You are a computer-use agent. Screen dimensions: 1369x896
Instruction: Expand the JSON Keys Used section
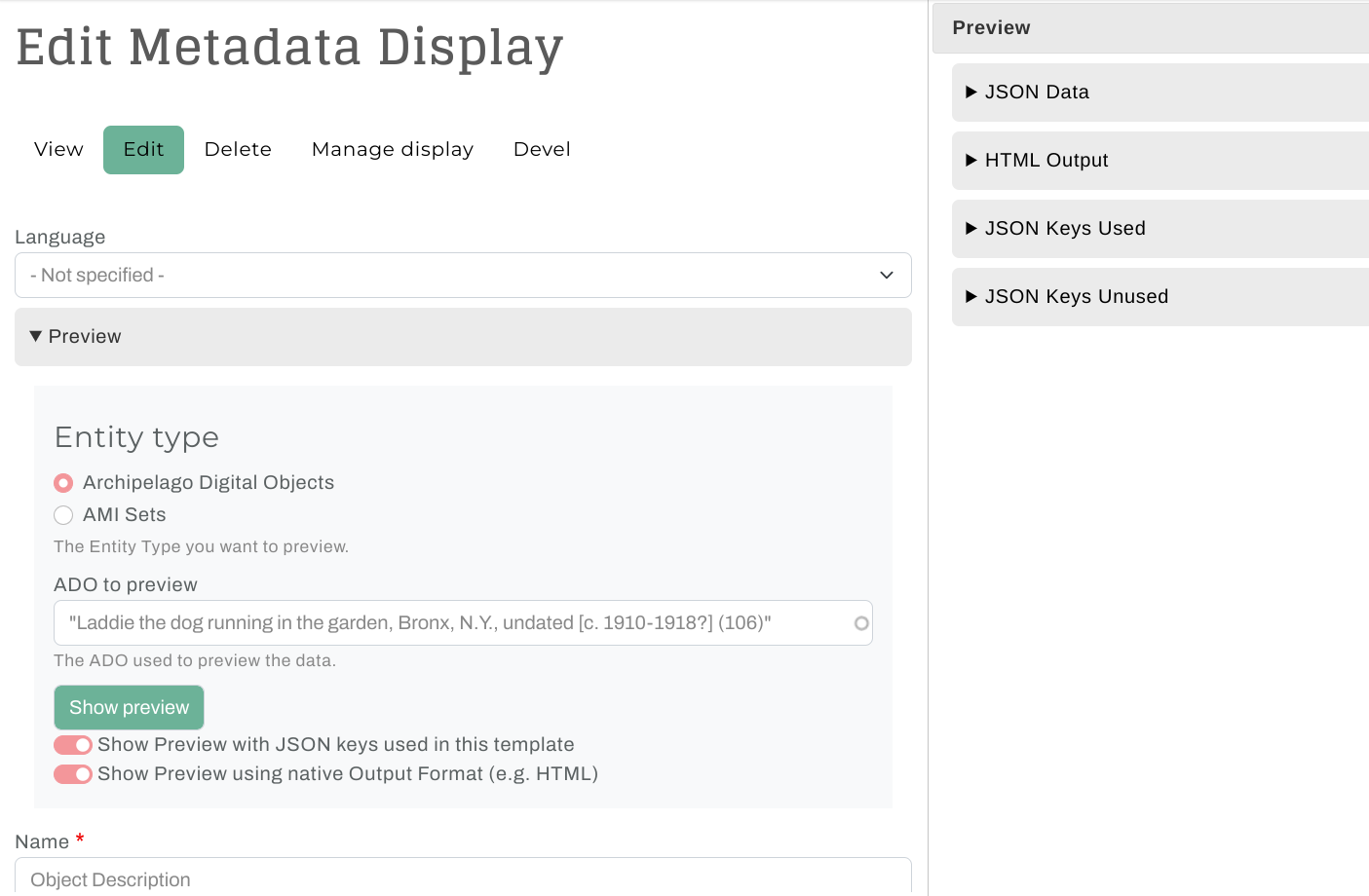pyautogui.click(x=1064, y=229)
